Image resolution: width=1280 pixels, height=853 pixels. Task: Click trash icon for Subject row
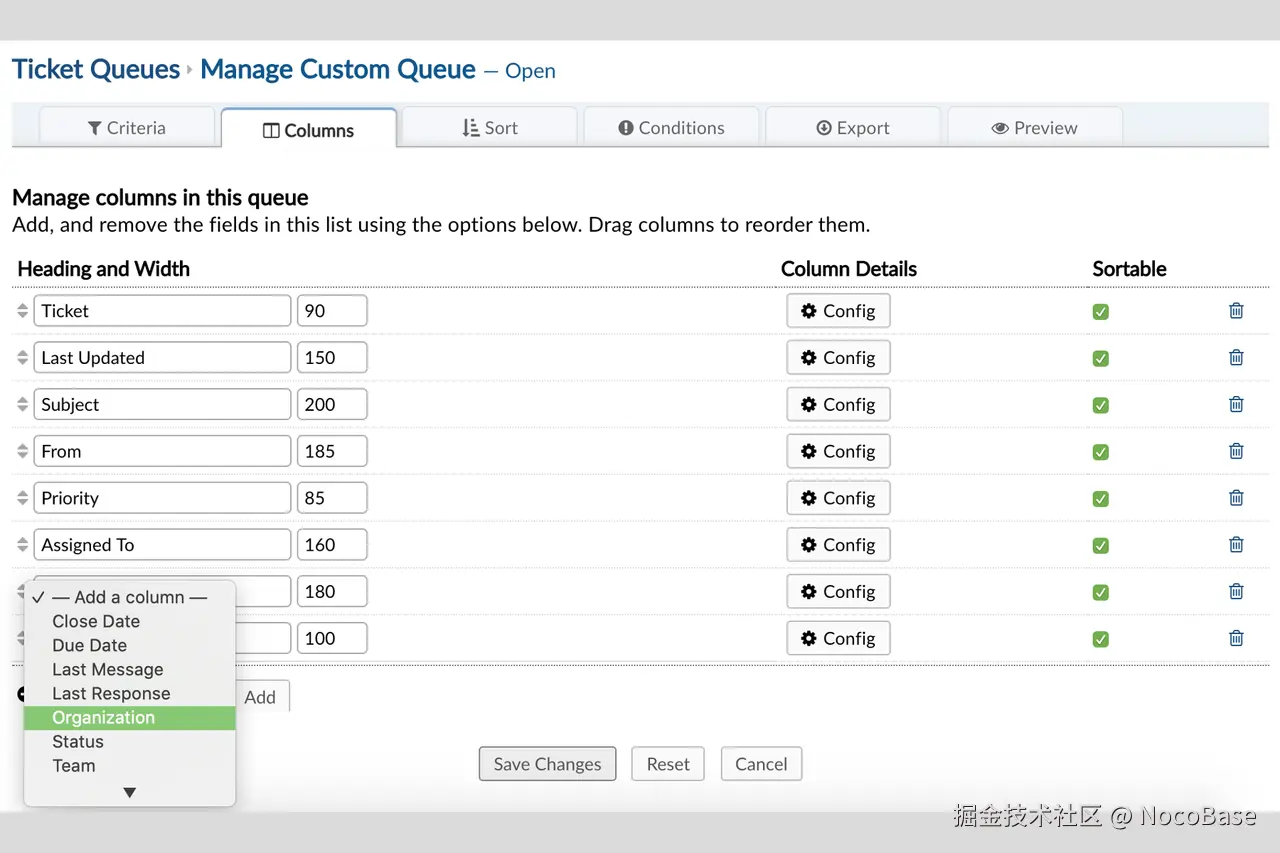(x=1236, y=405)
